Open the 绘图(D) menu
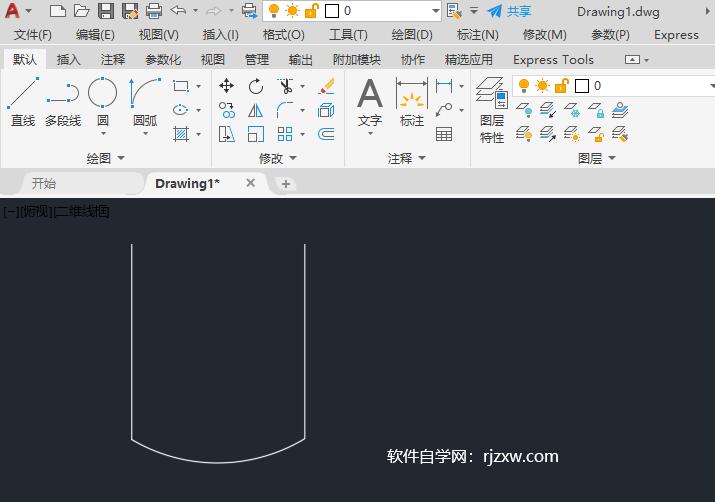 pyautogui.click(x=412, y=35)
